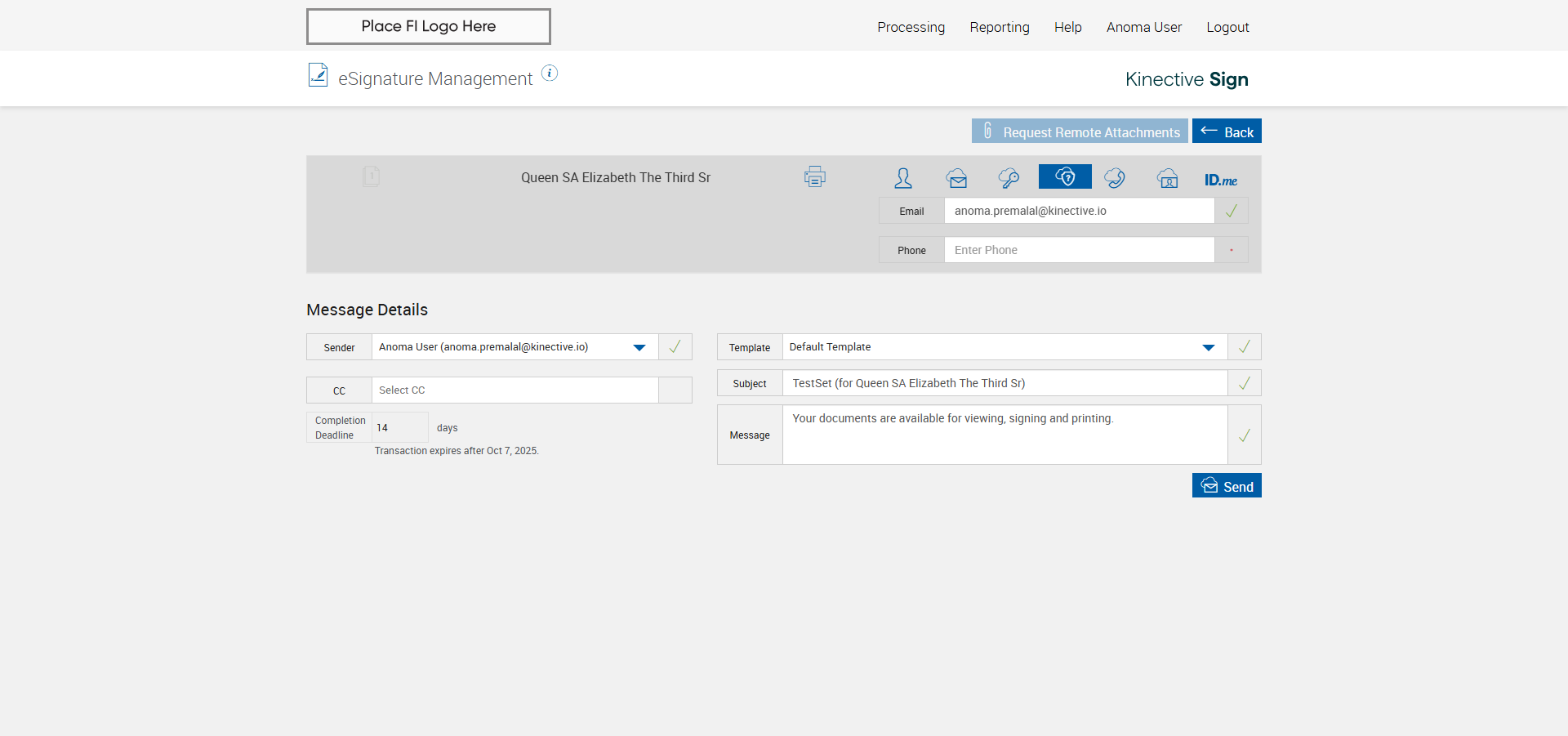1568x736 pixels.
Task: Click the Enter Phone input field
Action: click(1078, 250)
